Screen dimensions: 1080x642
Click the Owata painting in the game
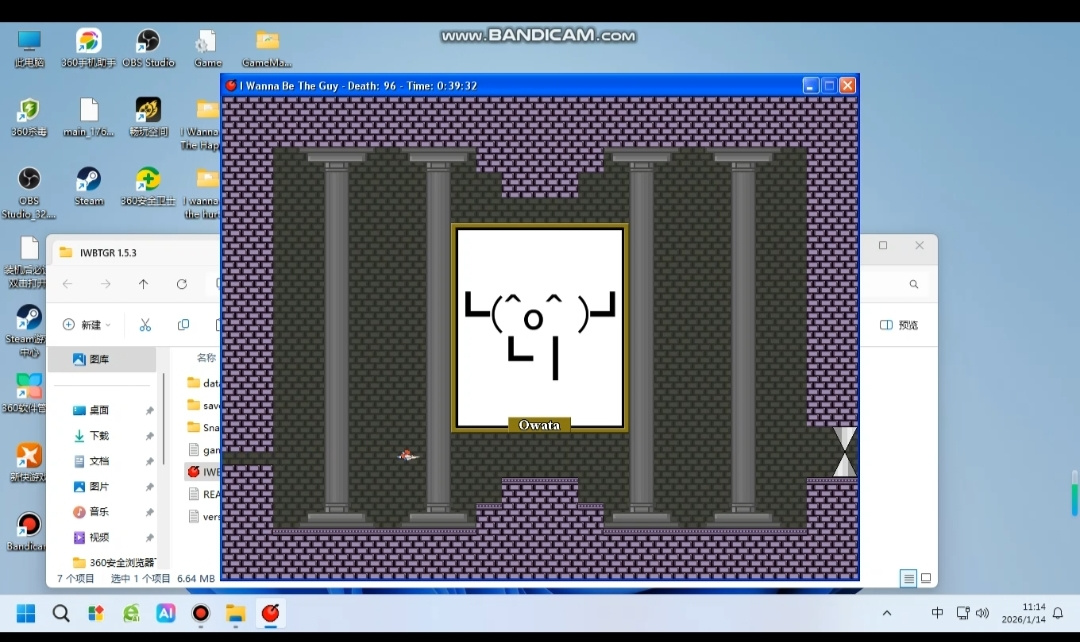[539, 328]
